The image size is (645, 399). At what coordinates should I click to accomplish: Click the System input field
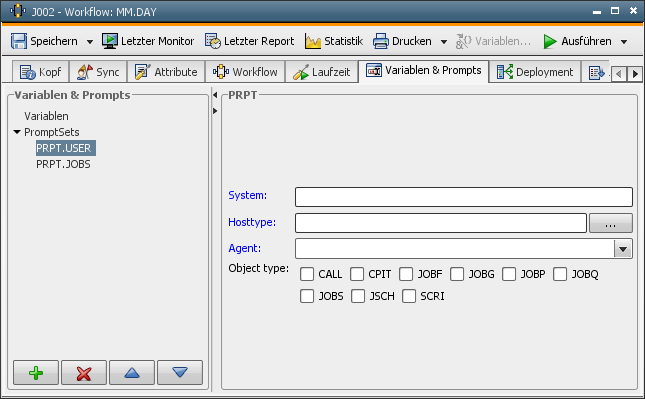464,197
